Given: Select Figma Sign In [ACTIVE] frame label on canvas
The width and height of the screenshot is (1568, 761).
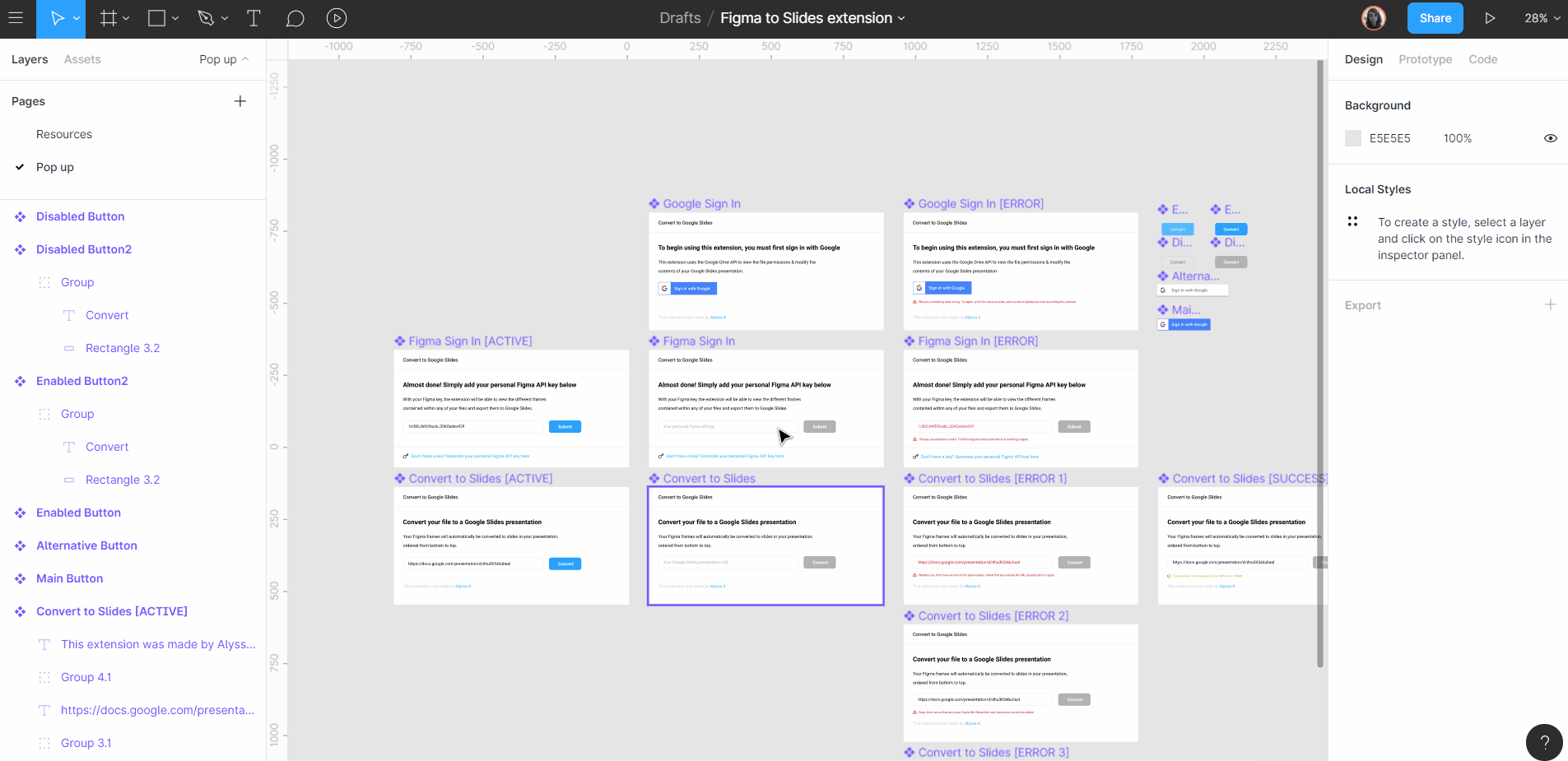Looking at the screenshot, I should [471, 341].
